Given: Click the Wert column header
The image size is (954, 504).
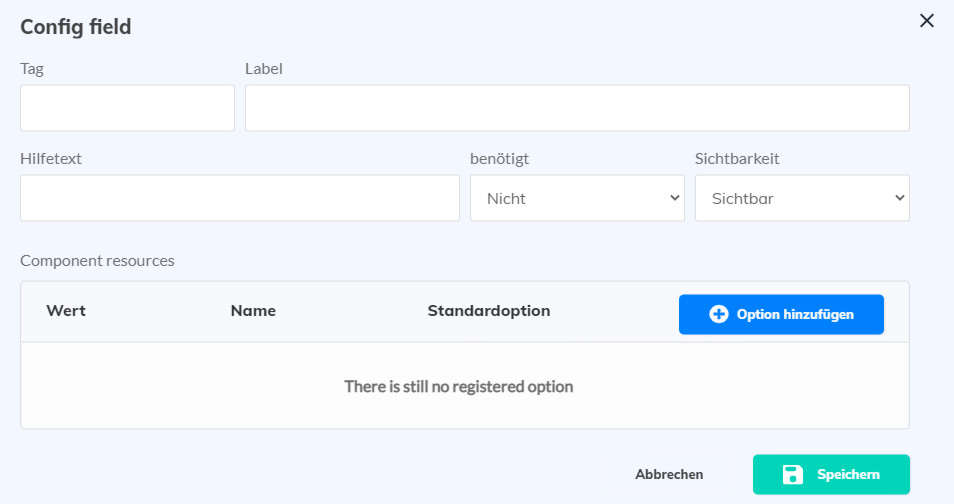Looking at the screenshot, I should (x=66, y=311).
